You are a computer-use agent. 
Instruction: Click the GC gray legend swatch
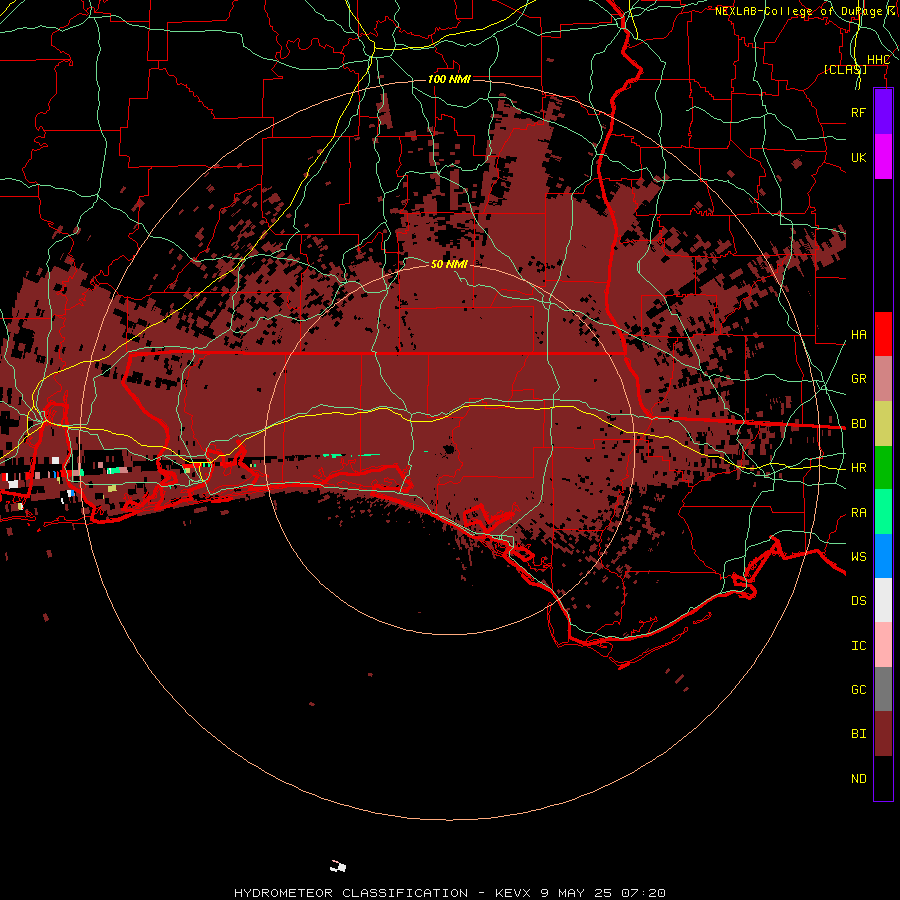pos(883,689)
